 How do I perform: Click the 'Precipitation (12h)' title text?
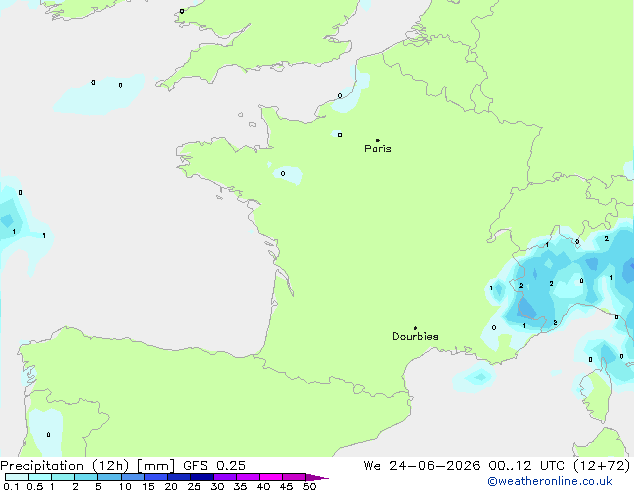[65, 466]
